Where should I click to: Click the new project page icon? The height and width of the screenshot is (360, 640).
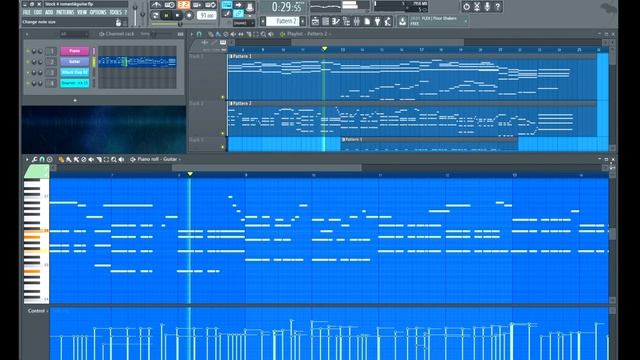click(x=367, y=21)
